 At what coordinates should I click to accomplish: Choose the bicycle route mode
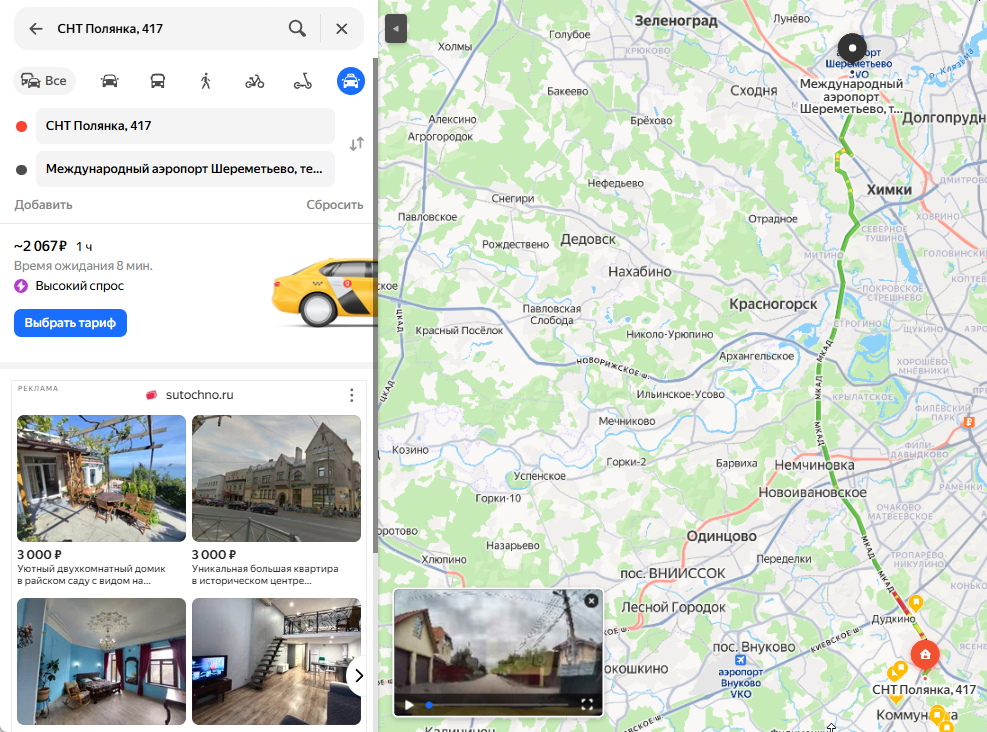pos(255,81)
